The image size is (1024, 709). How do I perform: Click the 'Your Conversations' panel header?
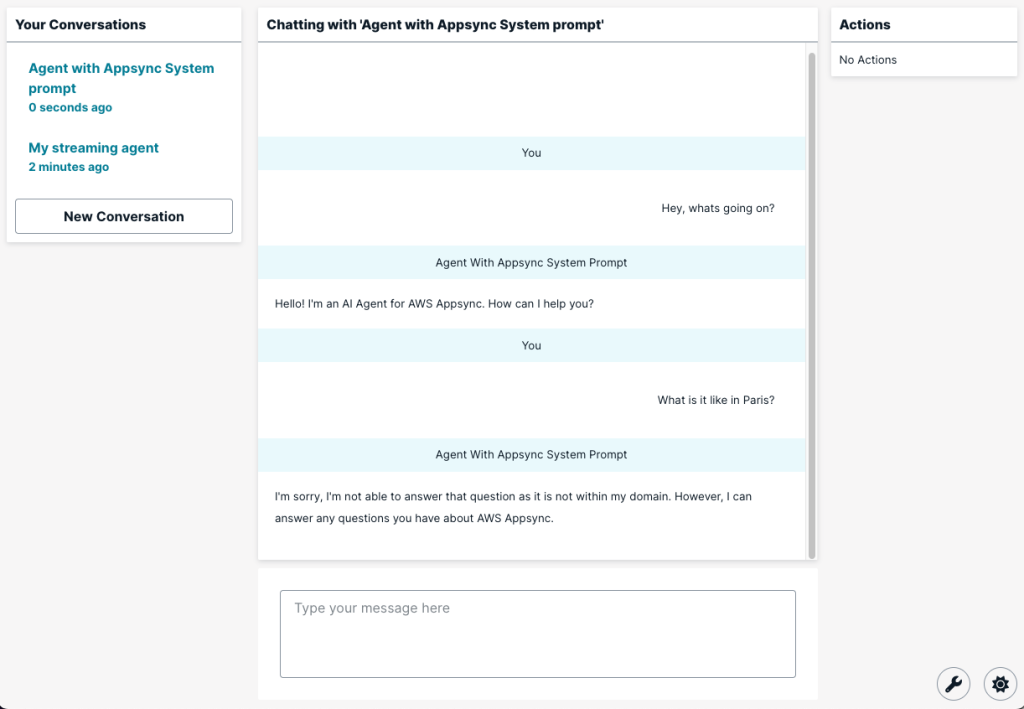[x=80, y=24]
